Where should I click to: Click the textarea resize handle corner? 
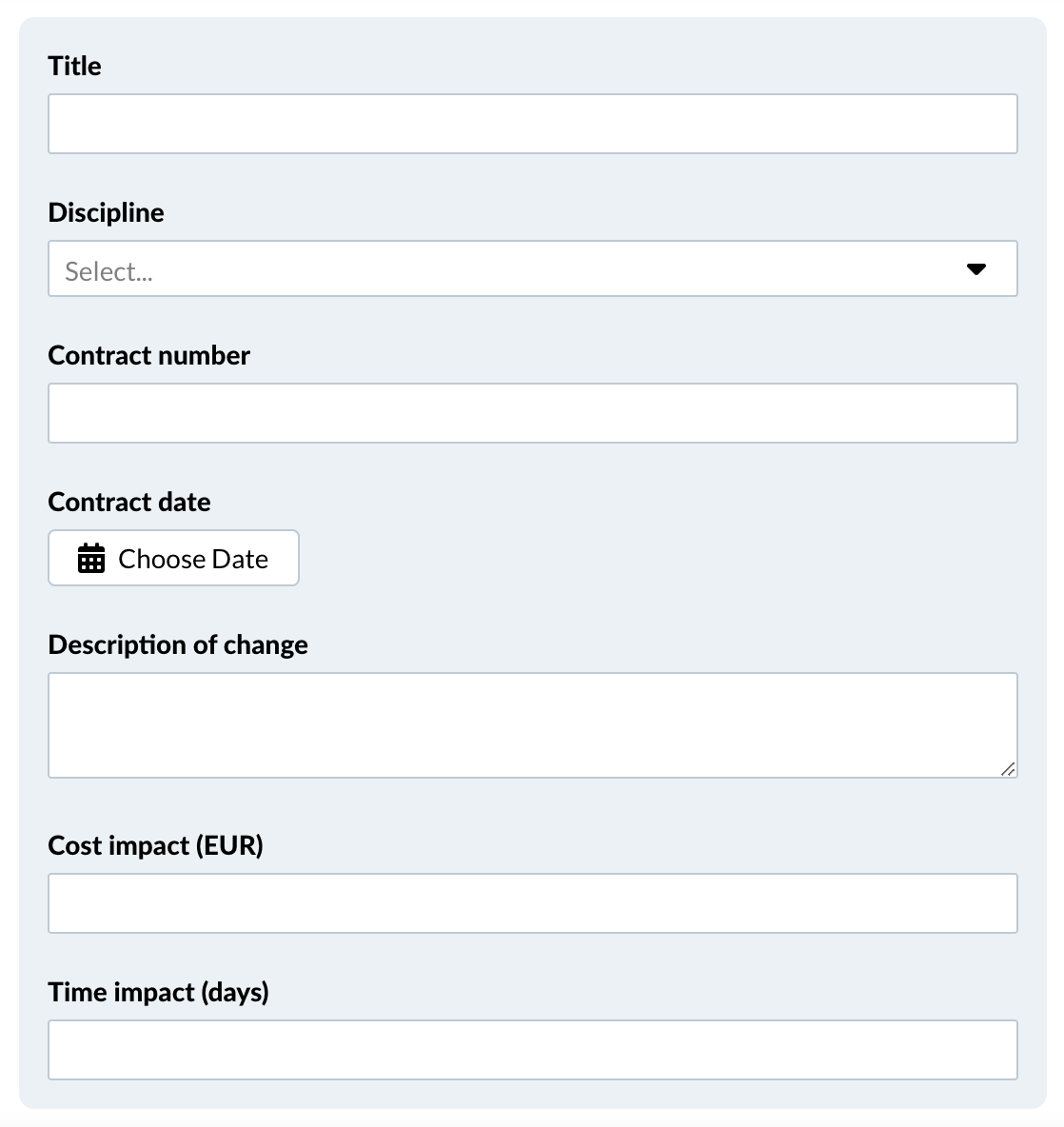coord(1008,769)
